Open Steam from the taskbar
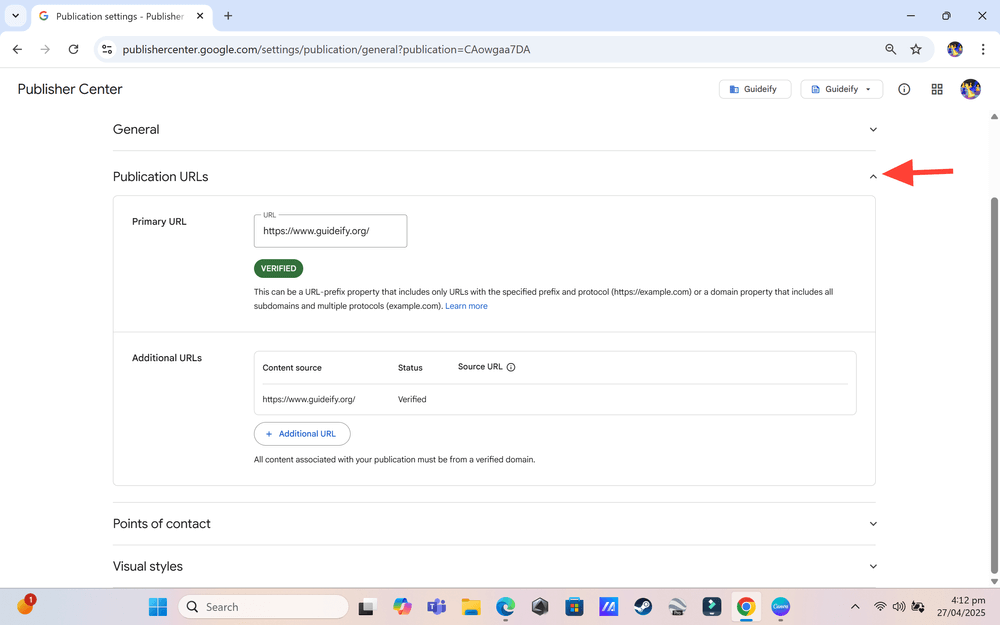1000x625 pixels. pos(643,607)
